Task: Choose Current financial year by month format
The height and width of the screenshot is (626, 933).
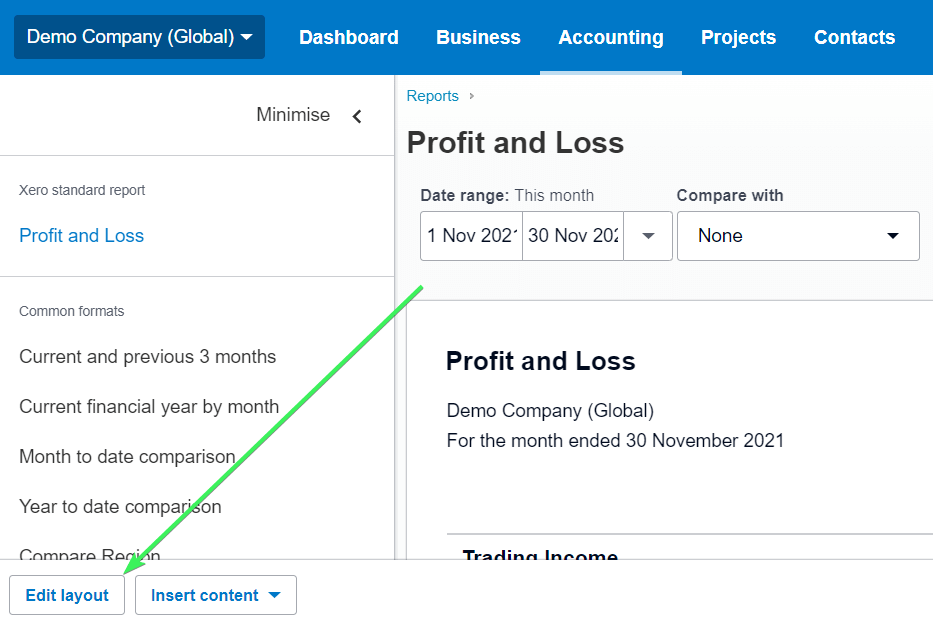Action: click(x=149, y=406)
